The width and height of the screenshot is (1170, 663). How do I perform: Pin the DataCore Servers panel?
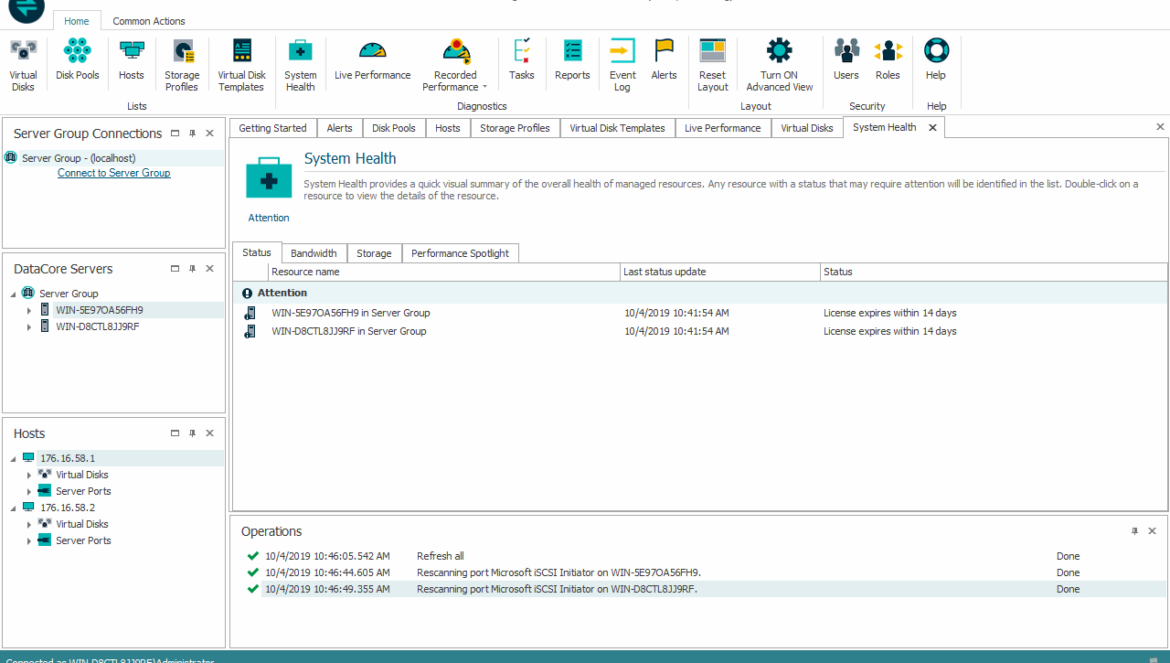point(193,268)
